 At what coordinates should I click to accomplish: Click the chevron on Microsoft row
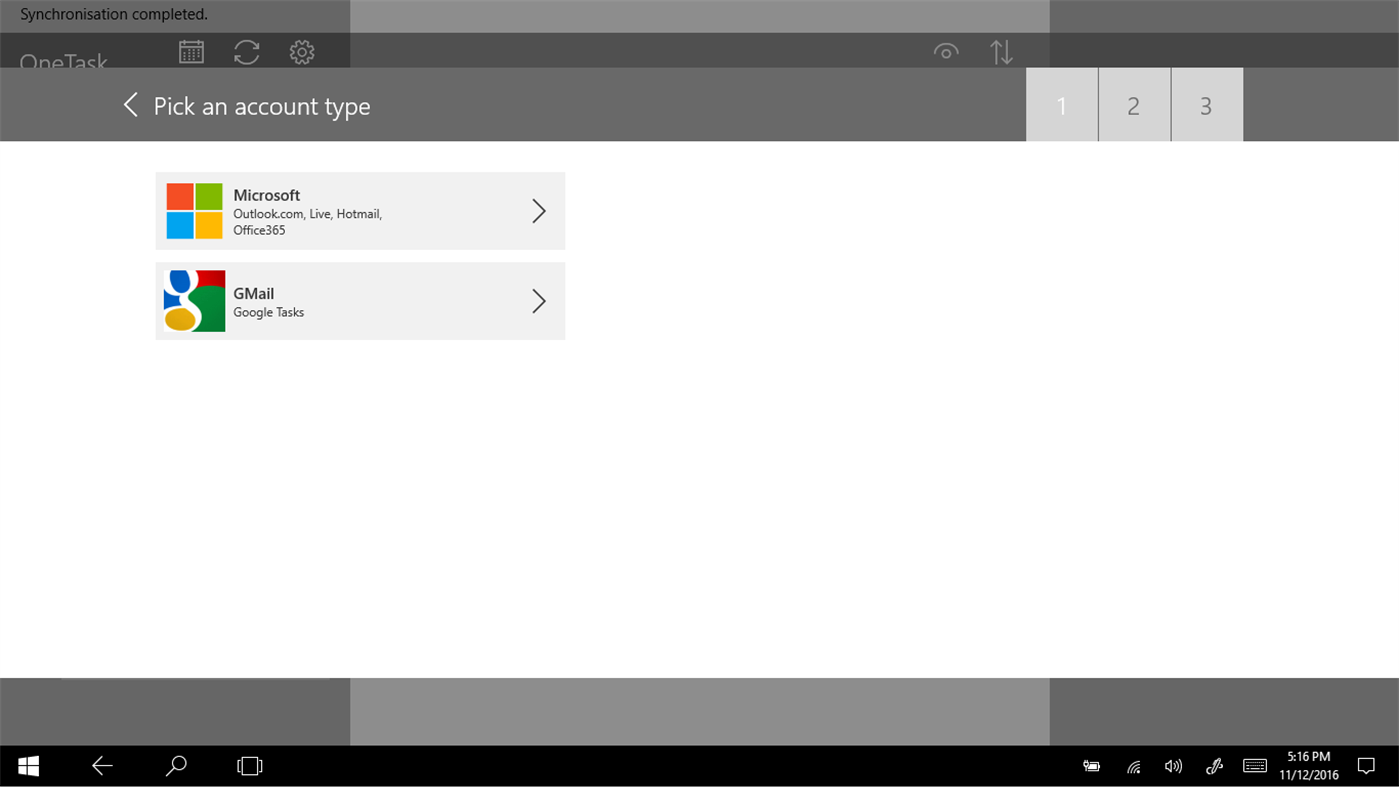(x=538, y=211)
